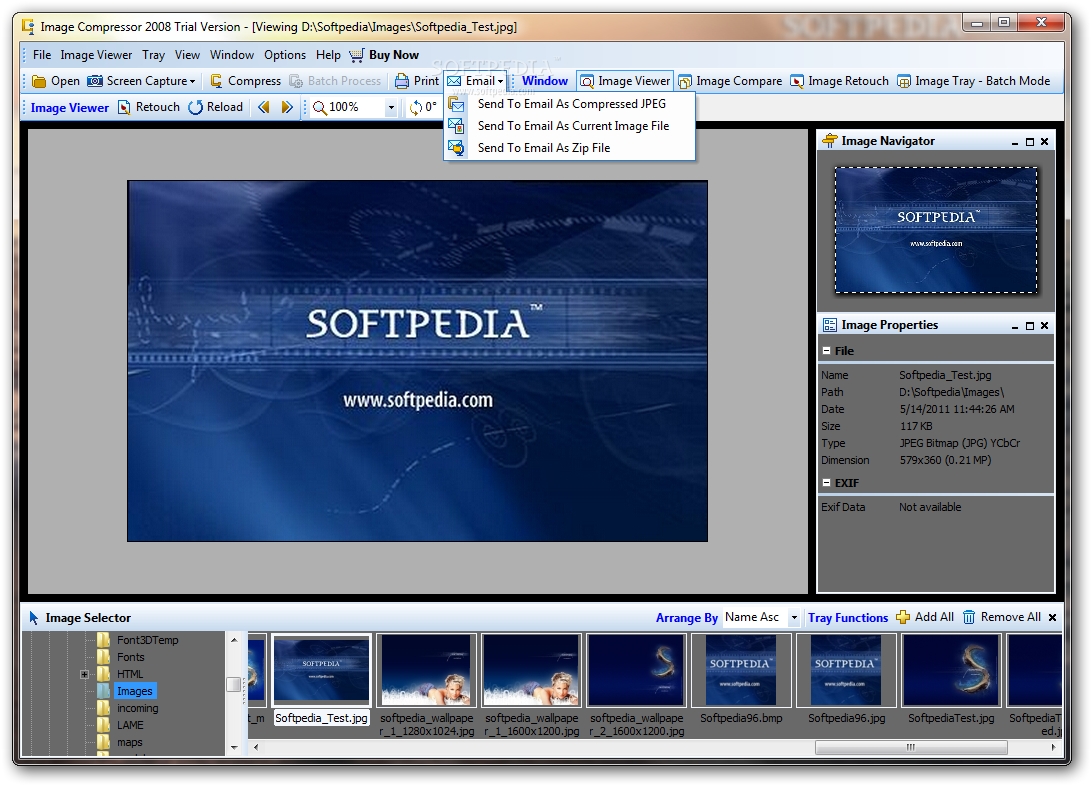Select softpedia_wallpaper_1_1280x1024.jpg thumbnail
The height and width of the screenshot is (786, 1092).
(x=426, y=670)
